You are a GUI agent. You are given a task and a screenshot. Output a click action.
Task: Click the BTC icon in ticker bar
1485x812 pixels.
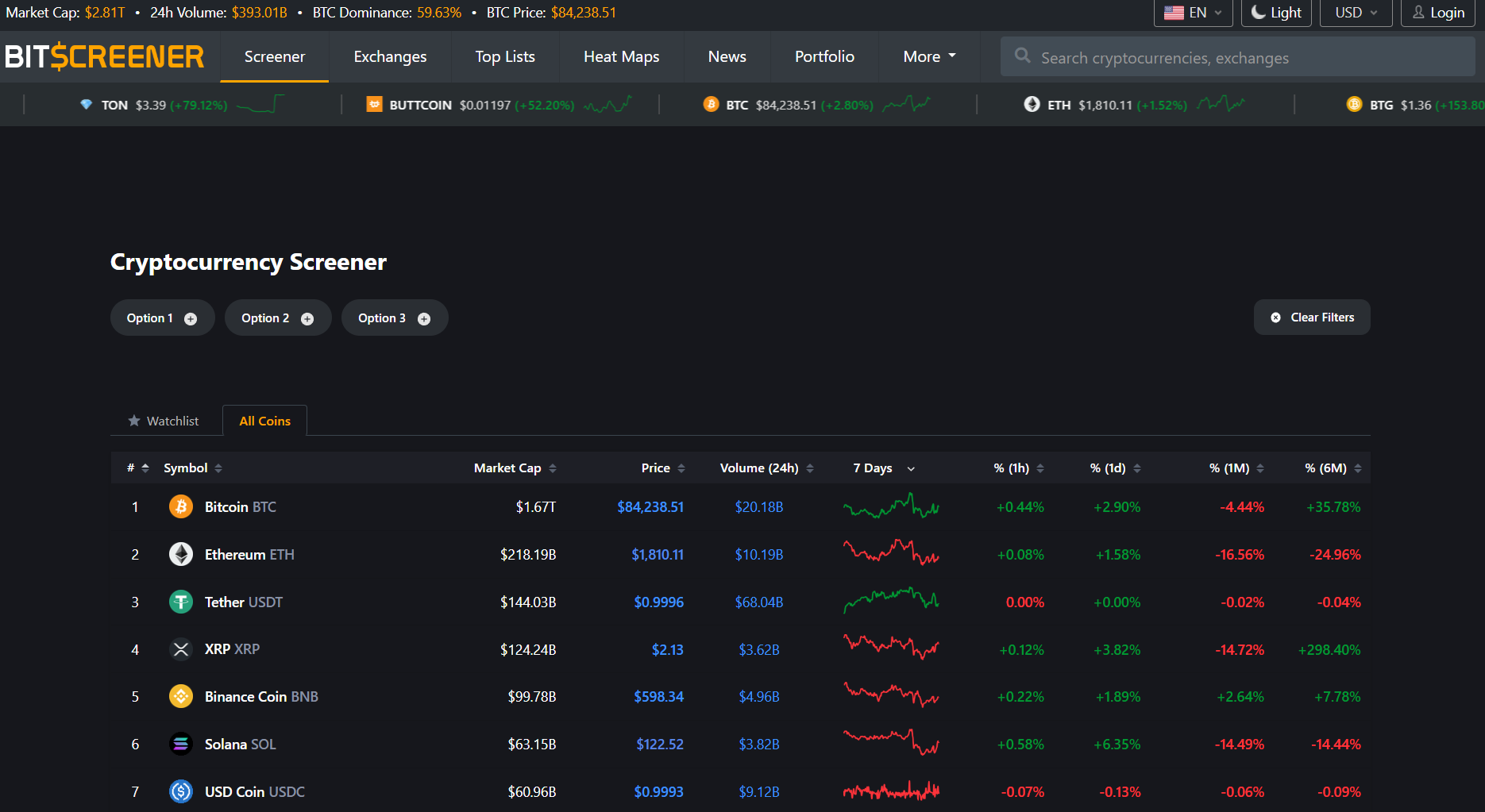click(x=711, y=105)
